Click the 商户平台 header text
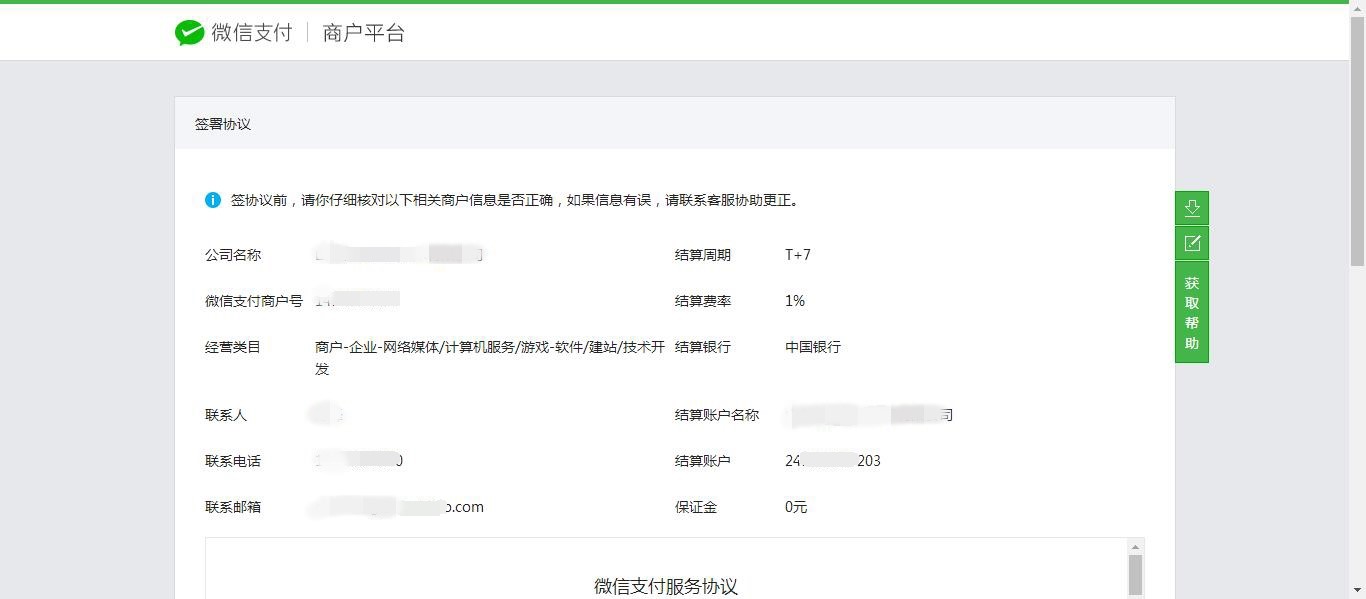 (364, 33)
